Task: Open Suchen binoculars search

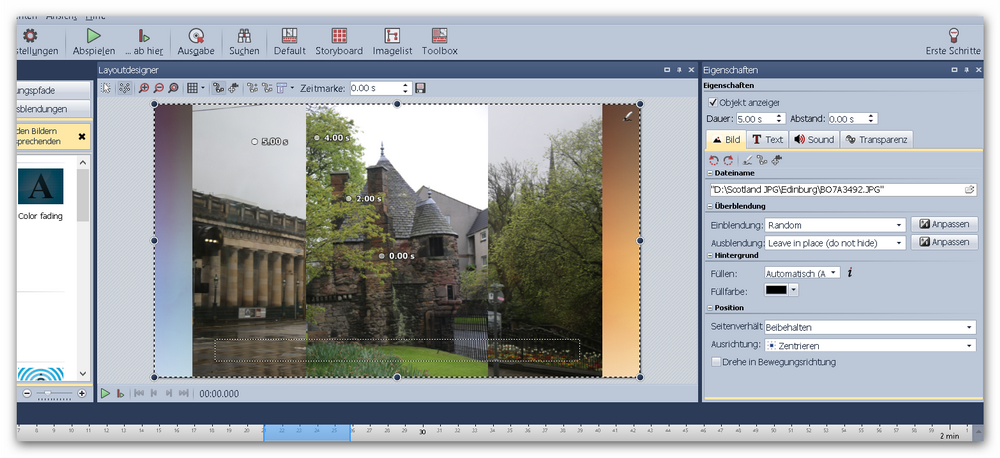Action: tap(243, 36)
